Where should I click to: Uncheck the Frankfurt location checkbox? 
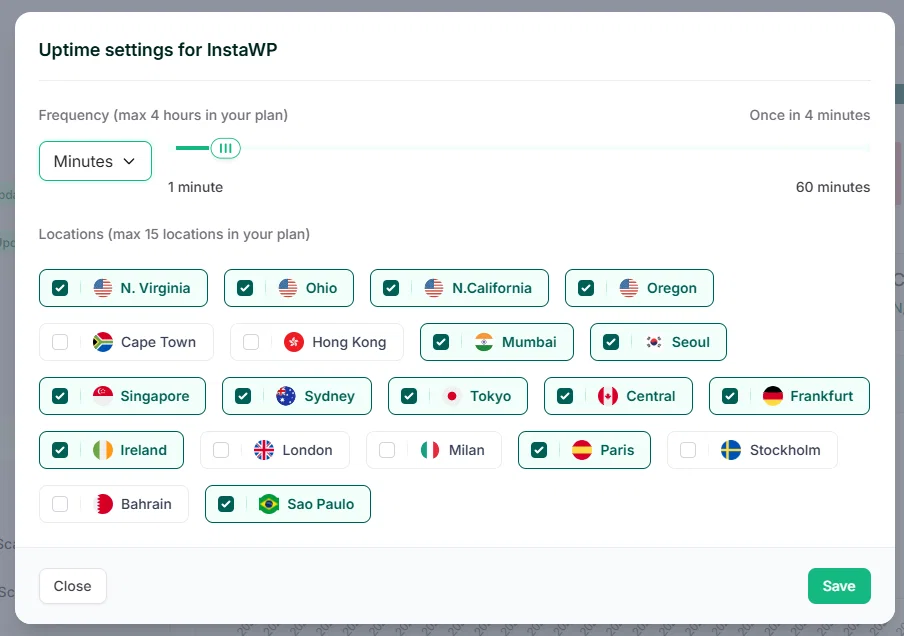click(730, 396)
